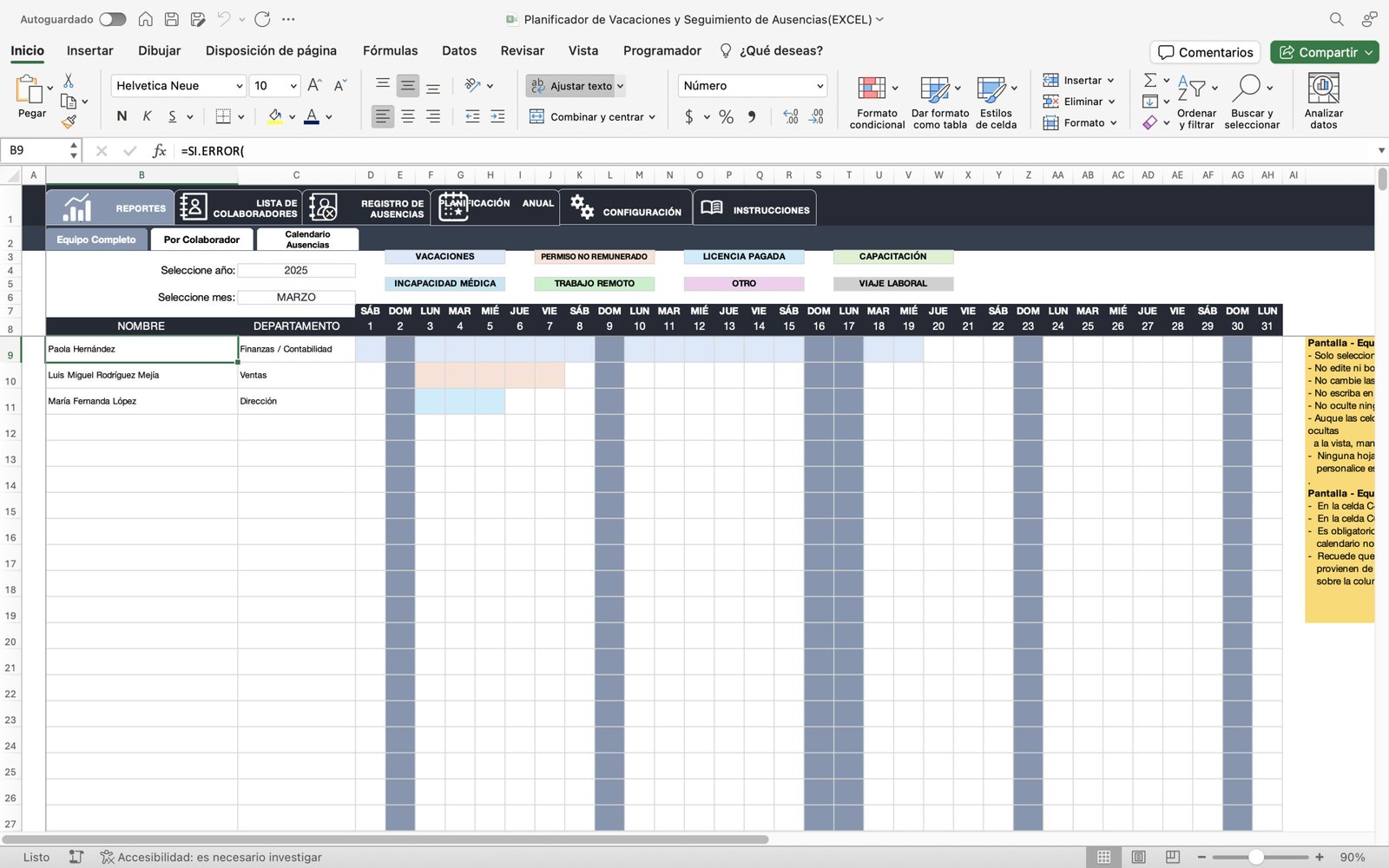
Task: Click the Format Painter brush icon
Action: [x=69, y=122]
